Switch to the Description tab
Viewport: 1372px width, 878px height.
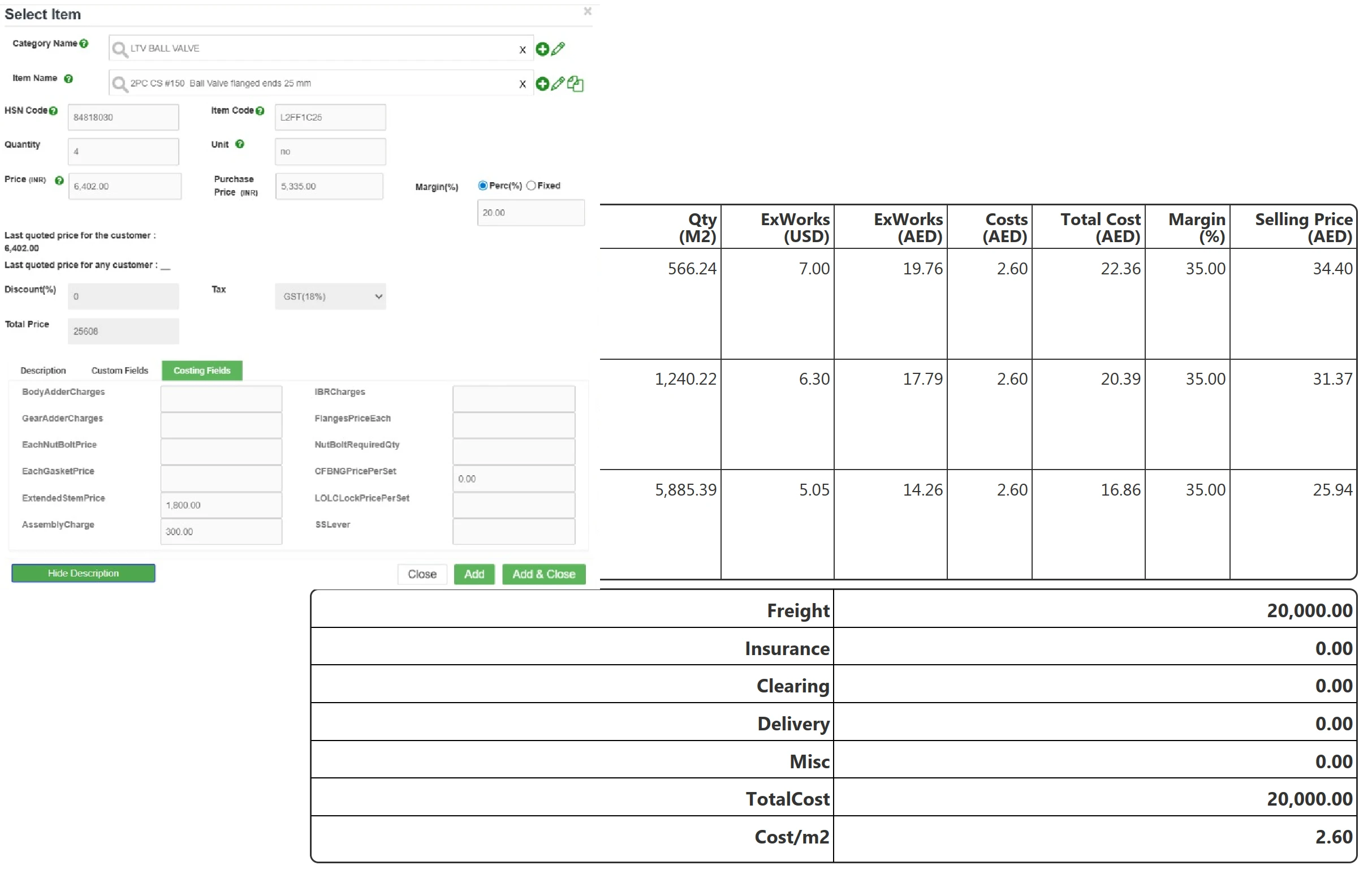click(44, 371)
